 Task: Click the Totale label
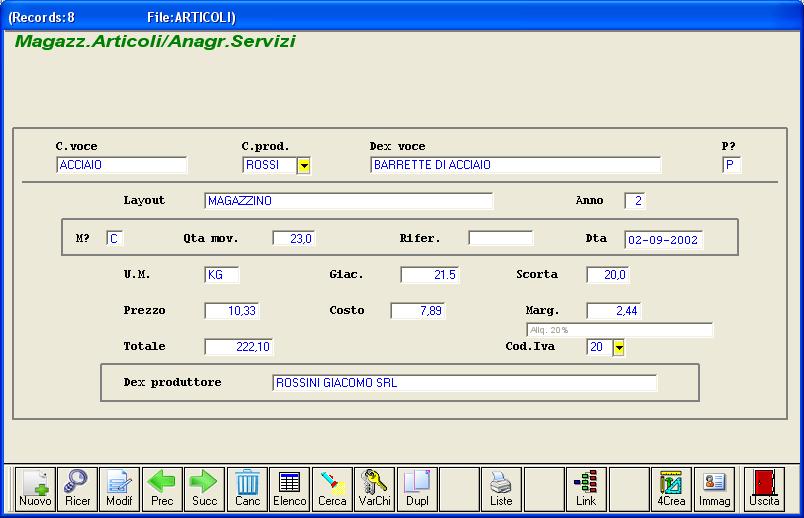tap(144, 346)
